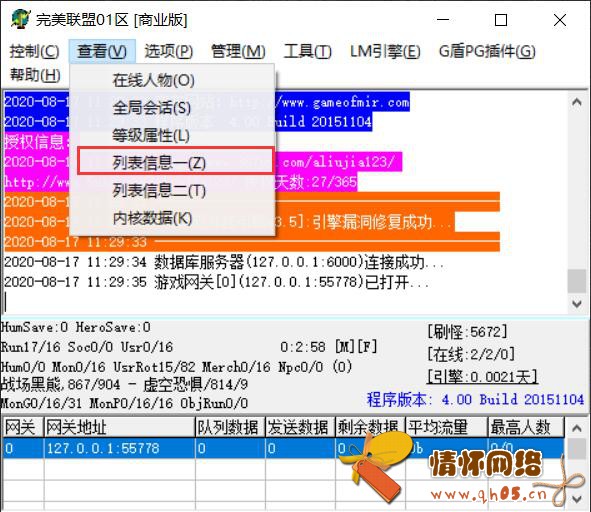Open the G盾PG插件(G) menu
This screenshot has height=512, width=591.
487,51
